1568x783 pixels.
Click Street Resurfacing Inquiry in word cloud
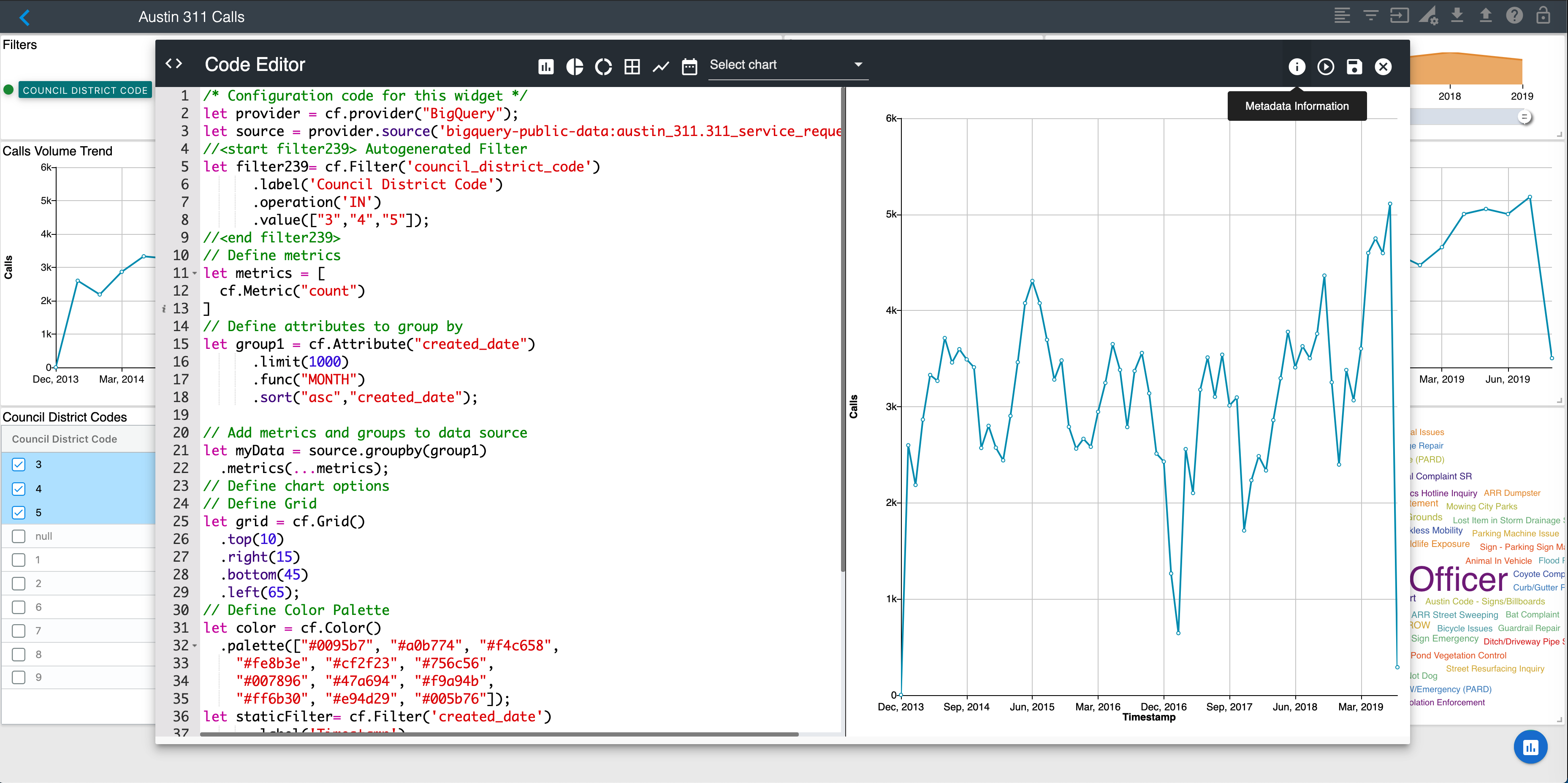tap(1495, 669)
